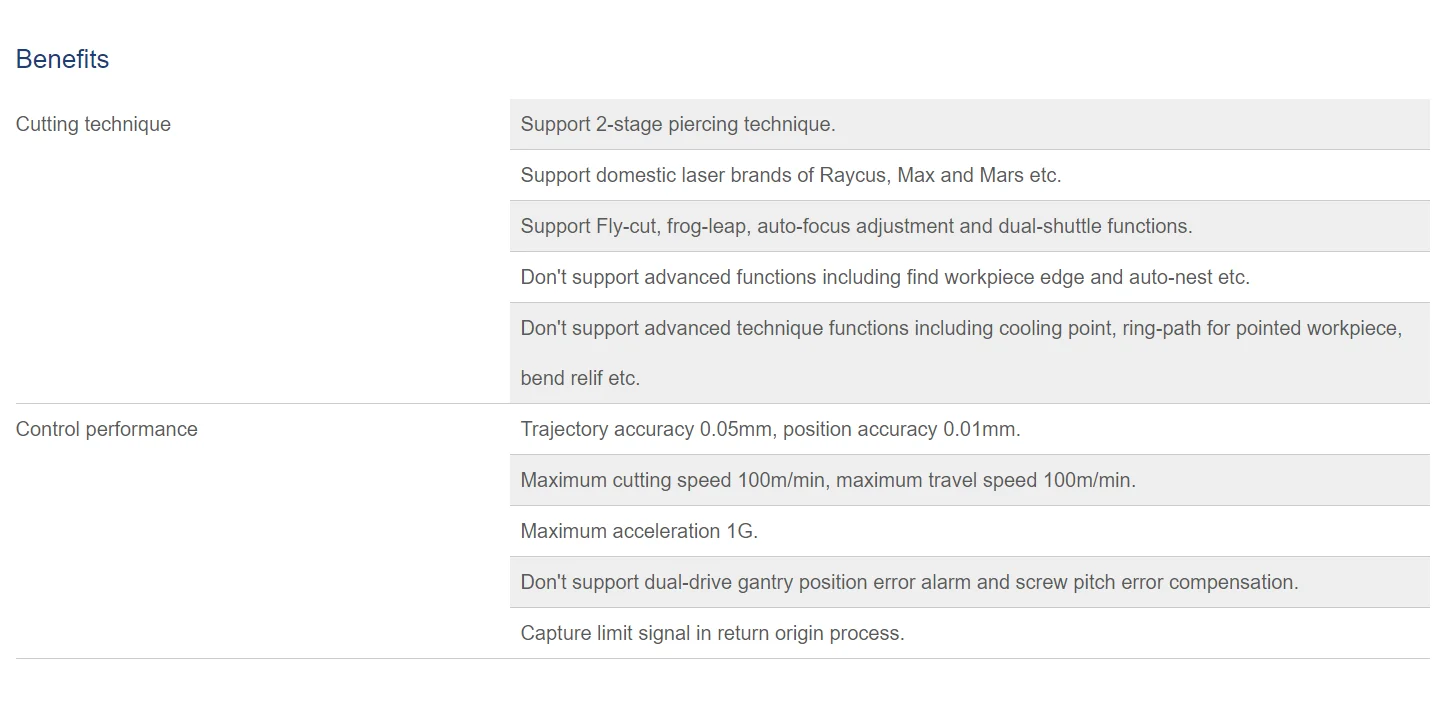1446x719 pixels.
Task: Click "maximum travel speed 100m/min" text
Action: pos(985,480)
